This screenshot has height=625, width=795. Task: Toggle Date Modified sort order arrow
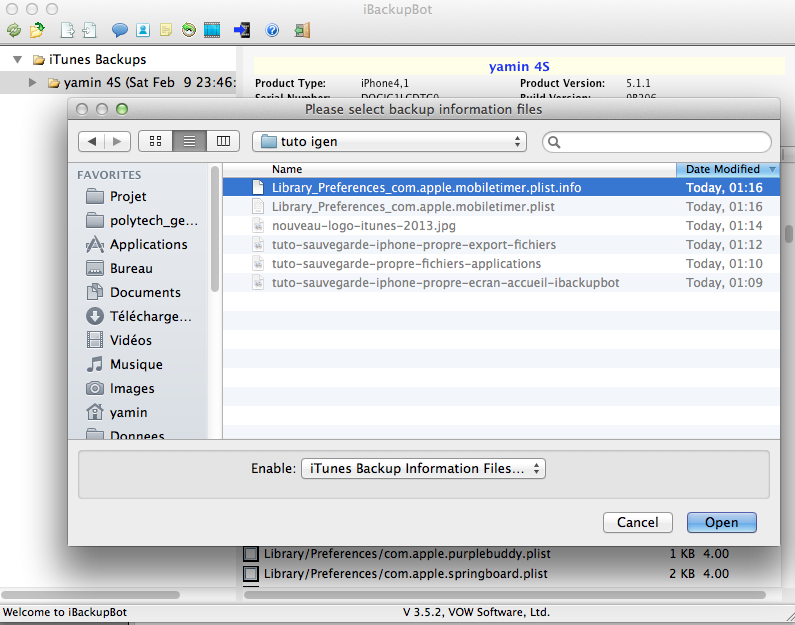click(x=772, y=169)
